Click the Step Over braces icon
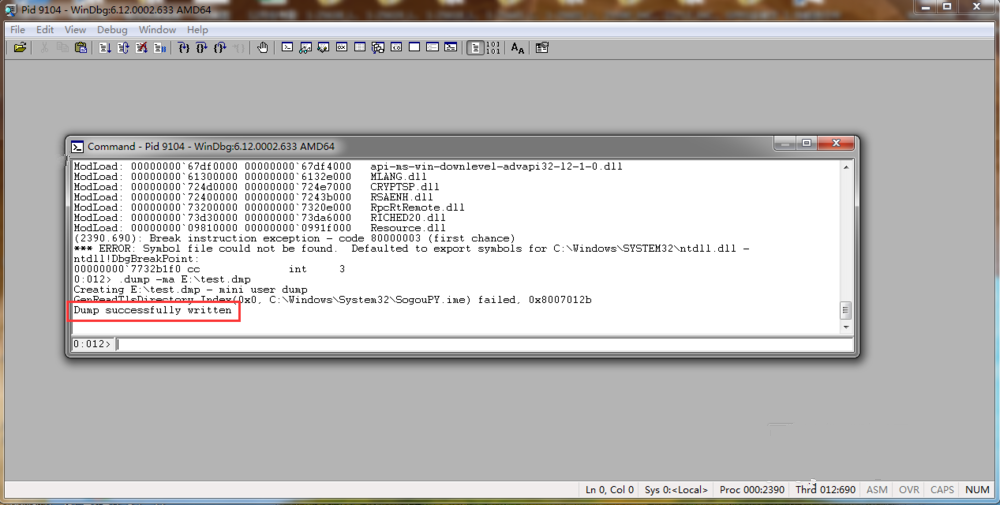The image size is (1000, 505). pos(202,48)
